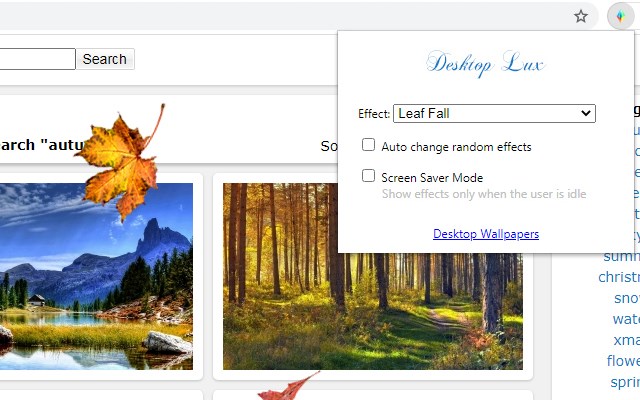640x400 pixels.
Task: Click the red leaf at page bottom
Action: pos(289,387)
